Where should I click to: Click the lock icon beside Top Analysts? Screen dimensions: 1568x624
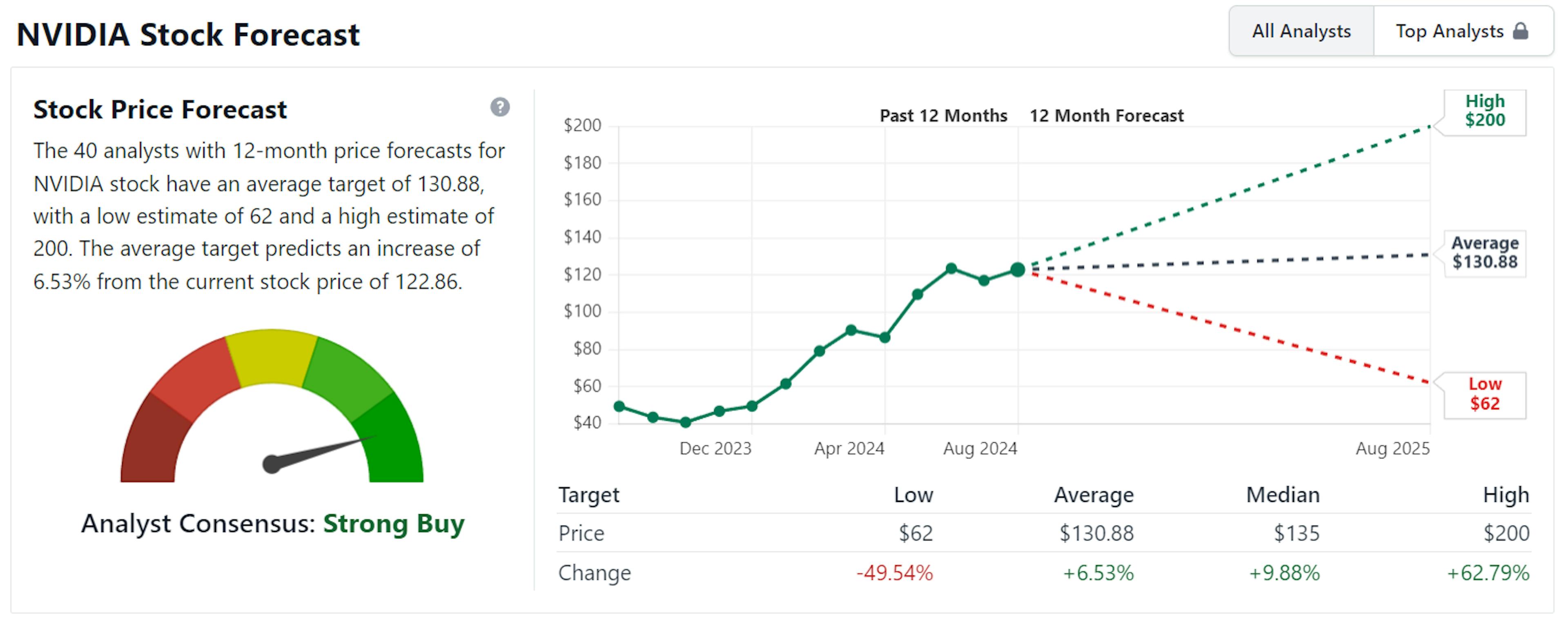(x=1521, y=31)
